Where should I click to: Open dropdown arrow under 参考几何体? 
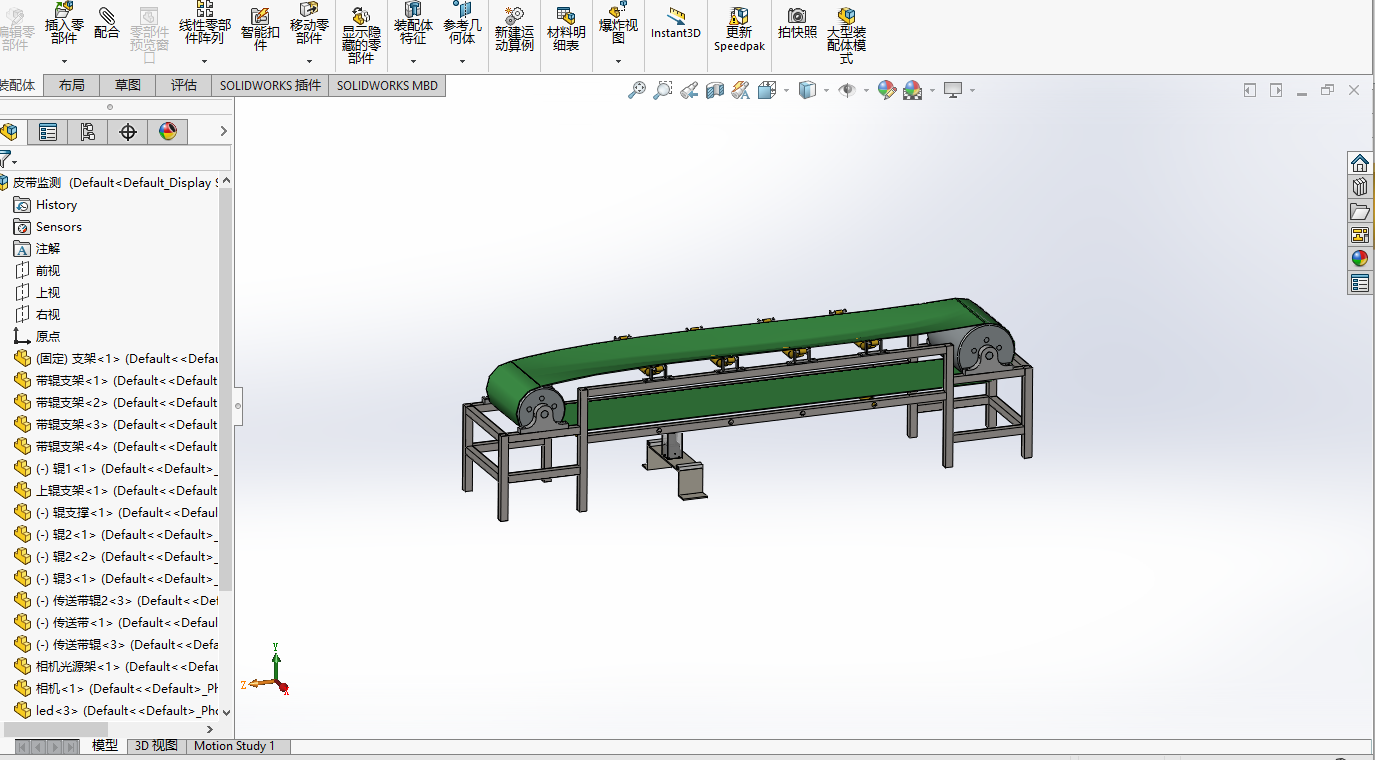tap(462, 62)
